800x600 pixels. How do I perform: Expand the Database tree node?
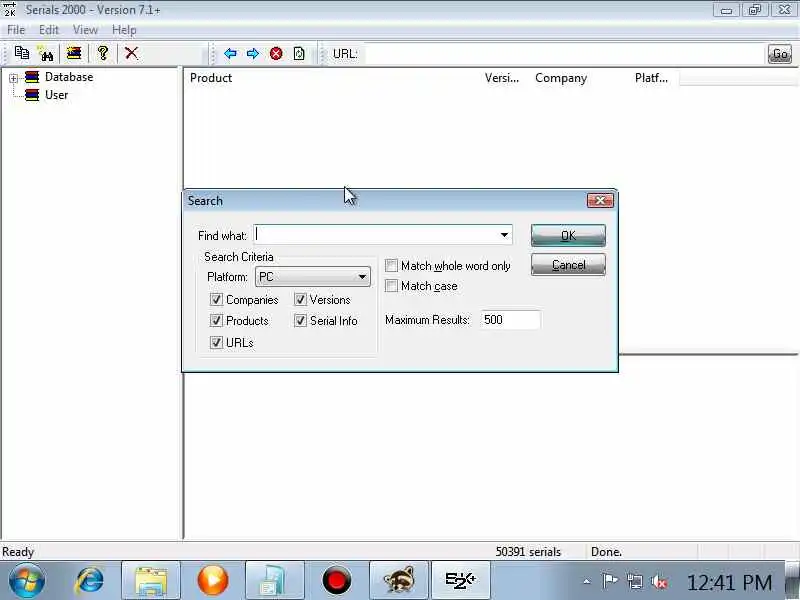13,78
